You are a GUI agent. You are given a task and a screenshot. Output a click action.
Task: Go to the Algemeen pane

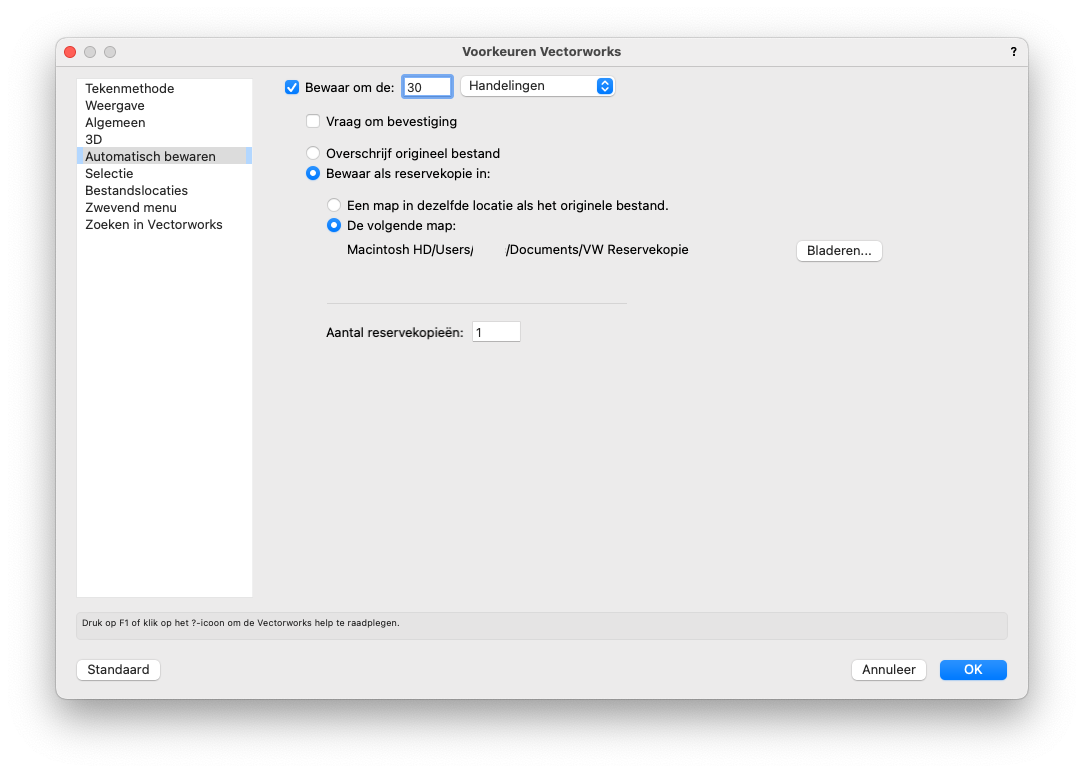pyautogui.click(x=165, y=122)
